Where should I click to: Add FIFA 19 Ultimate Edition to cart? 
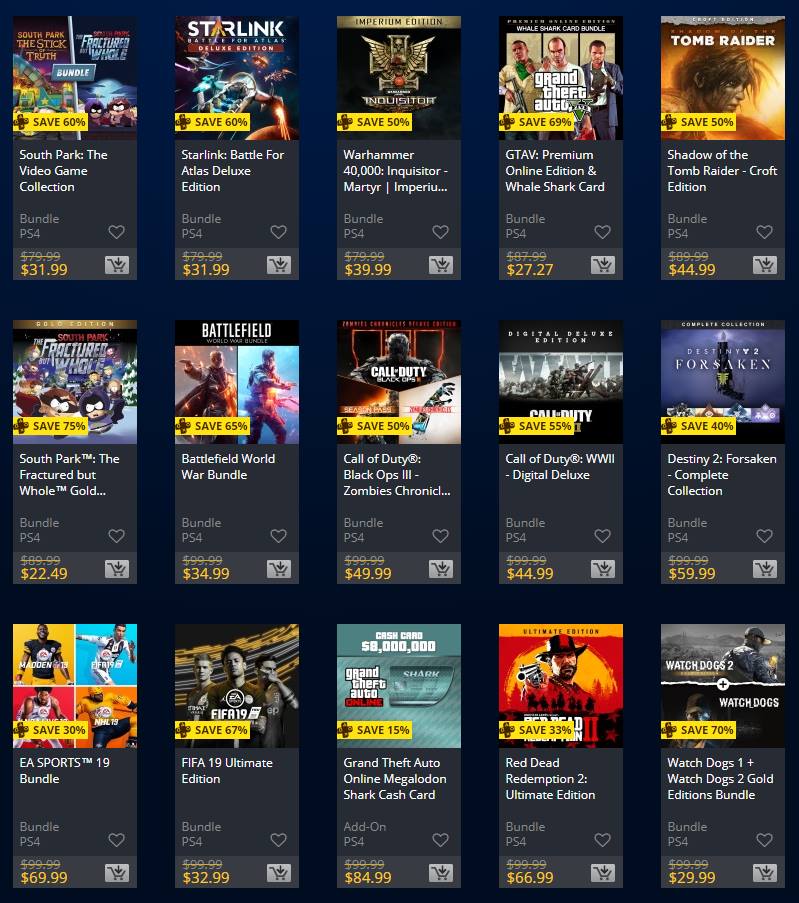tap(279, 873)
